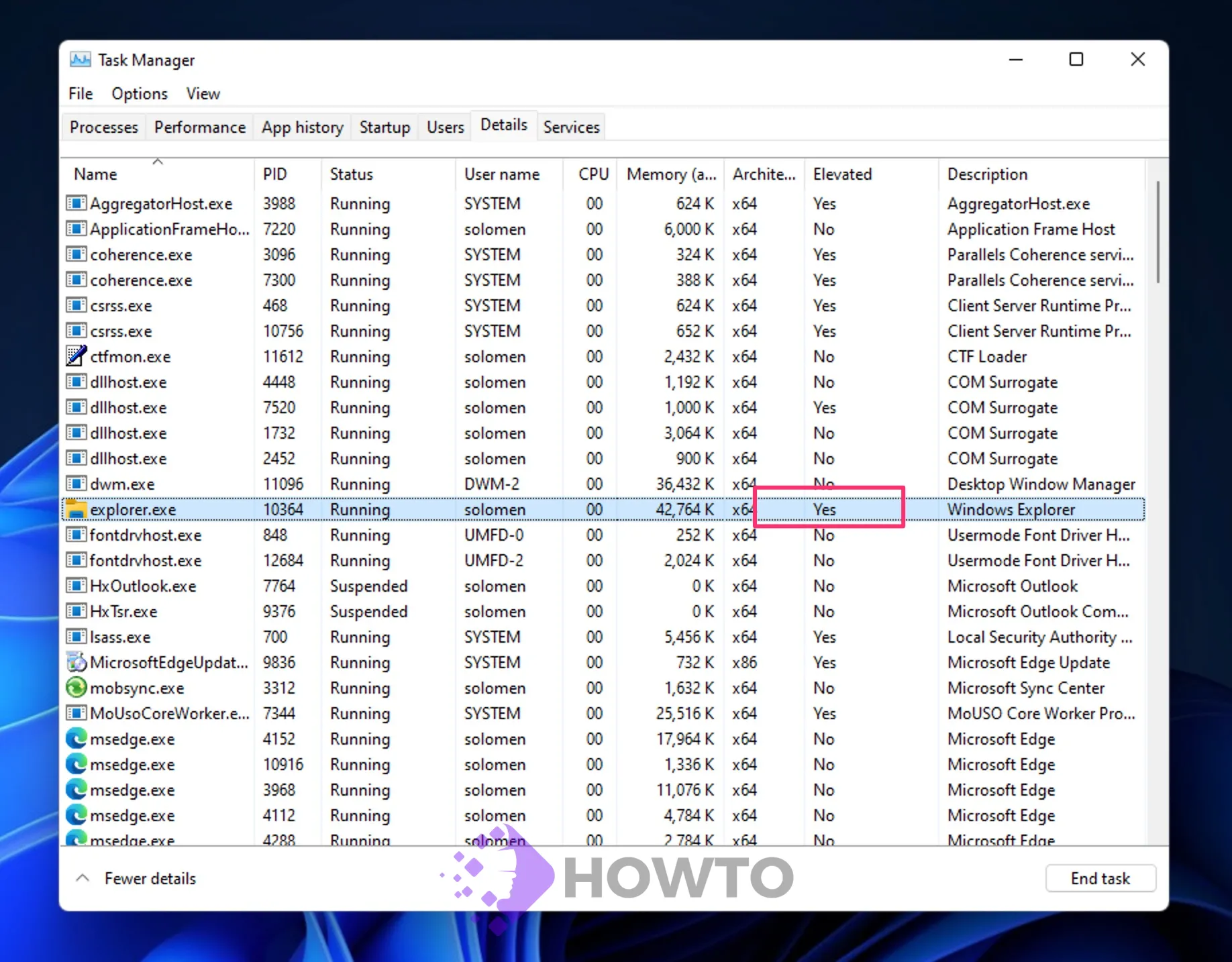The image size is (1232, 962).
Task: Select the explorer.exe process name
Action: 133,510
